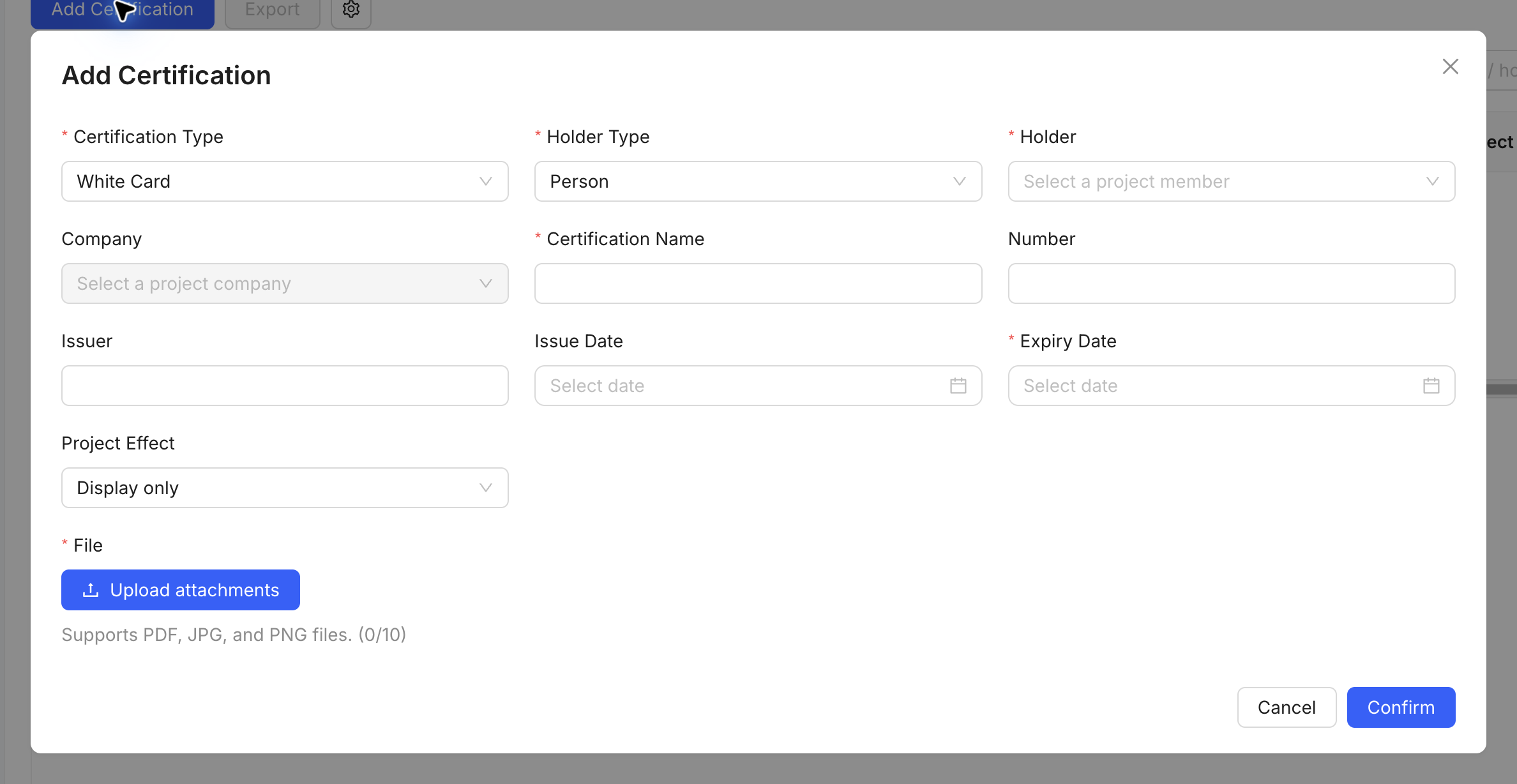Close the Add Certification dialog

(1450, 66)
